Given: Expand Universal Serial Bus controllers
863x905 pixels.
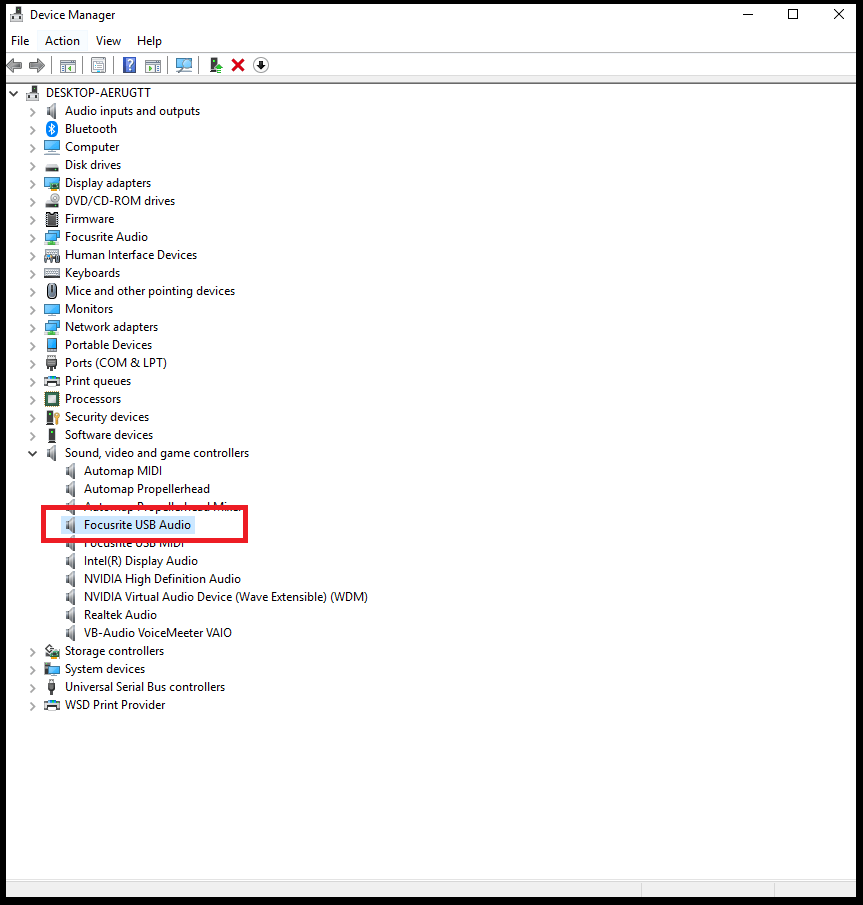Looking at the screenshot, I should (32, 687).
